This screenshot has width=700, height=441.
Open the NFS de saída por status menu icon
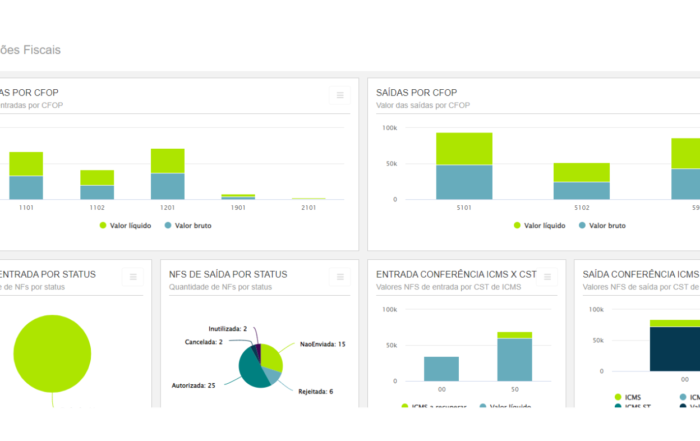(x=340, y=277)
